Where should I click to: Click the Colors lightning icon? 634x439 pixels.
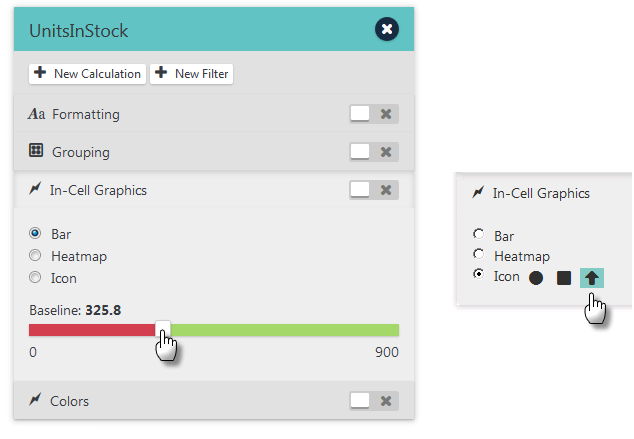click(x=35, y=399)
